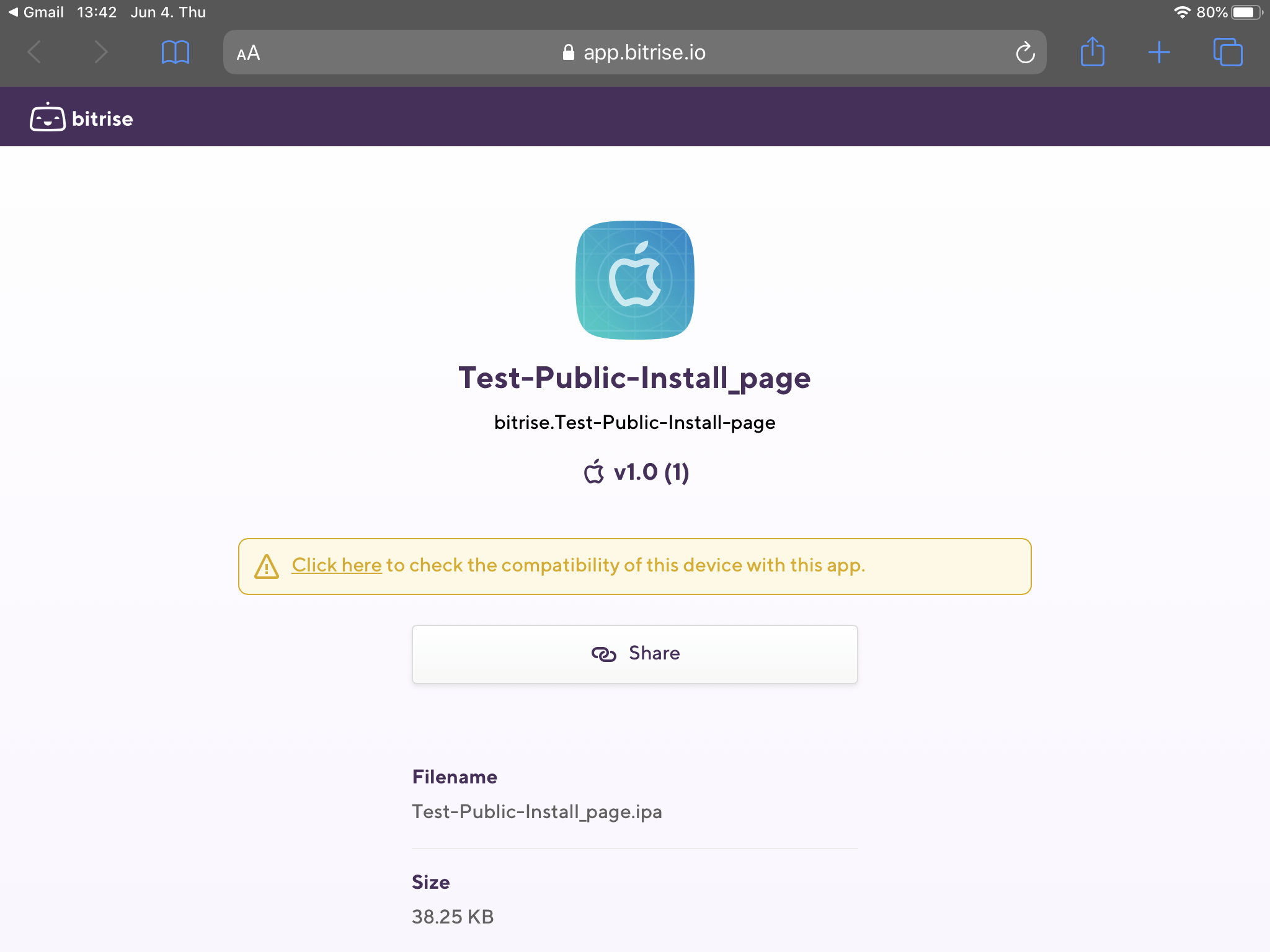This screenshot has width=1270, height=952.
Task: Tap the Safari back arrow
Action: (35, 52)
